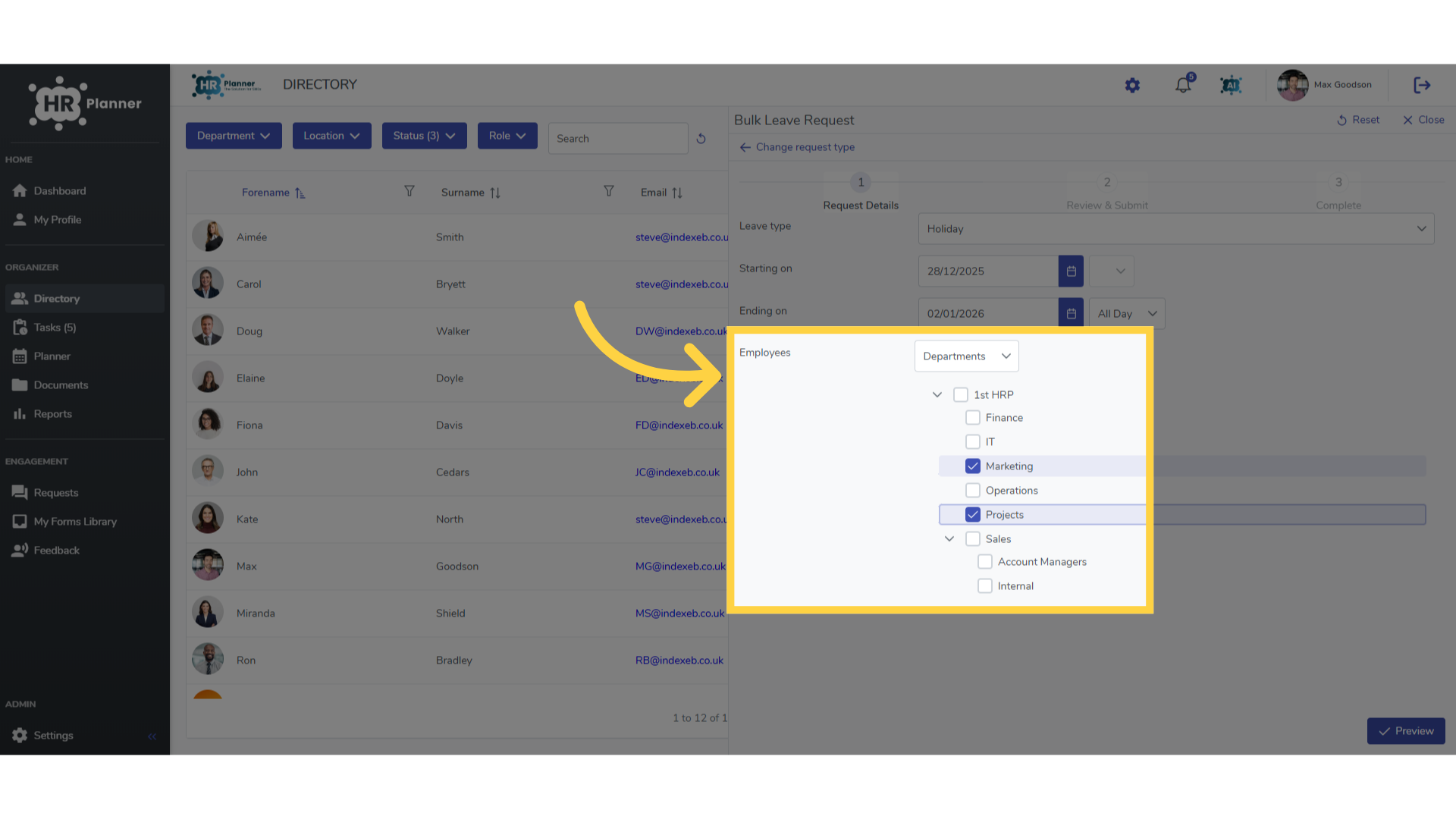
Task: Open settings gear in top bar
Action: click(x=1132, y=85)
